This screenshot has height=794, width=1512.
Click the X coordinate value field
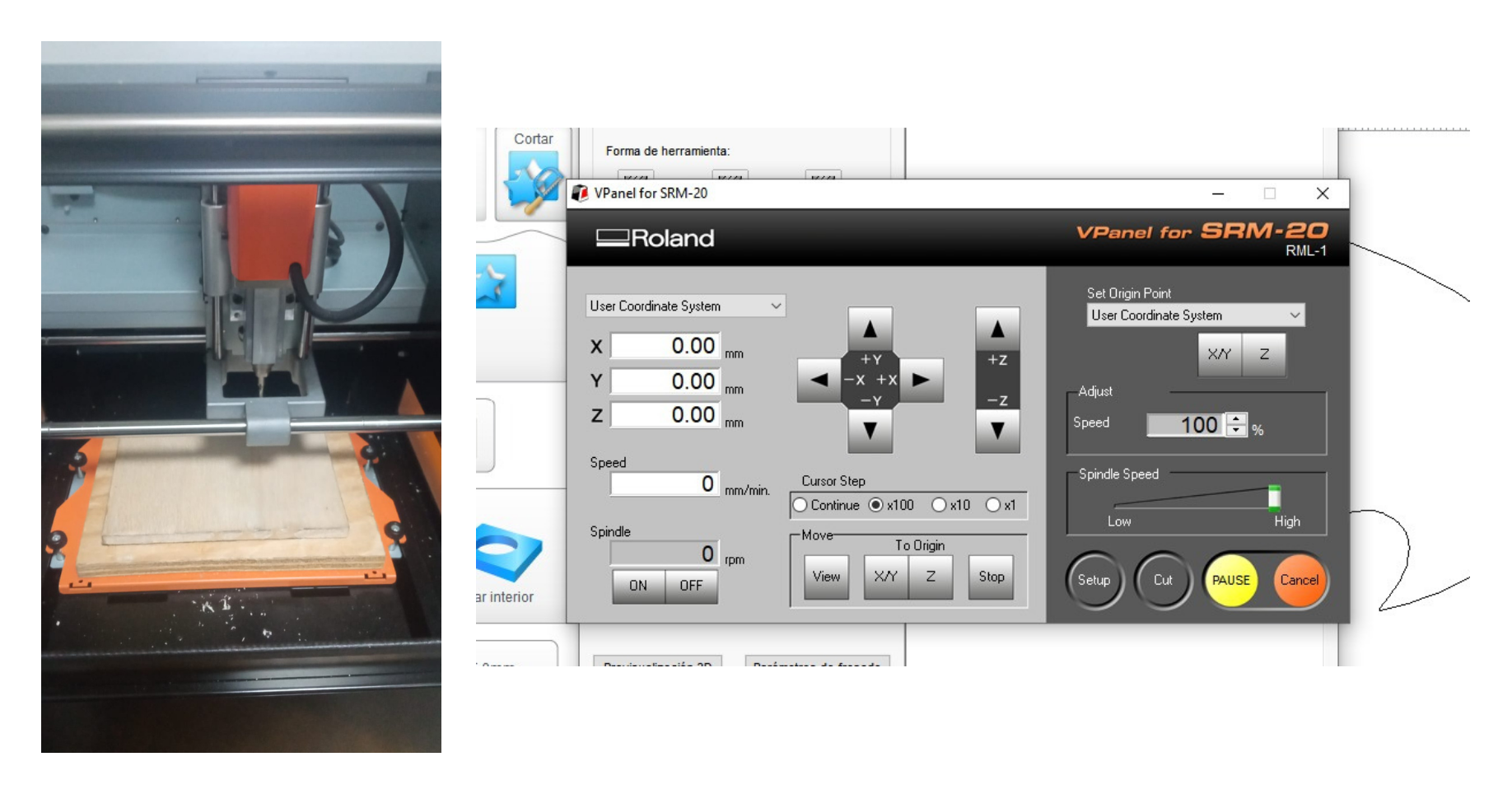point(665,346)
